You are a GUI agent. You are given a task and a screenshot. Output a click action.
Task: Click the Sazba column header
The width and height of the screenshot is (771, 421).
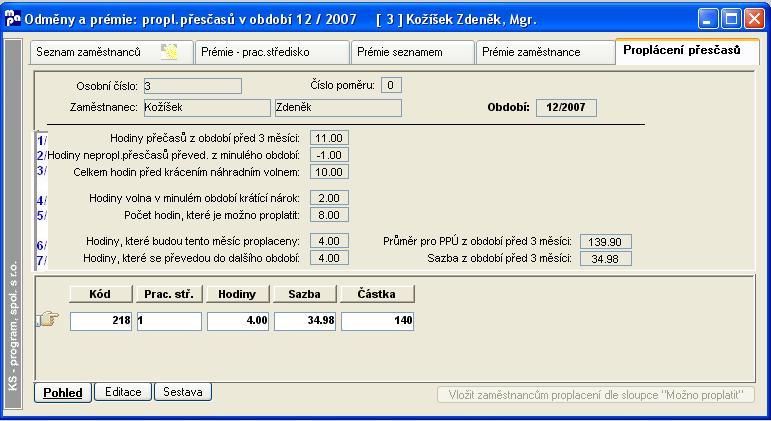coord(305,294)
